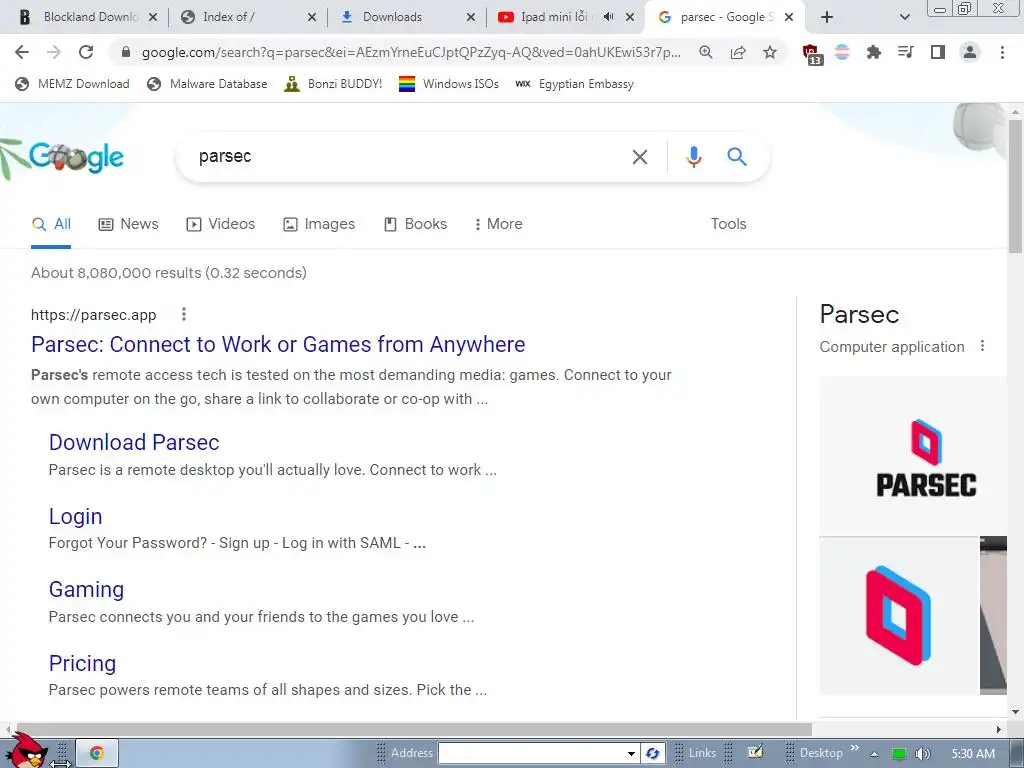Switch to the Ipad mini YouTube tab

(552, 17)
